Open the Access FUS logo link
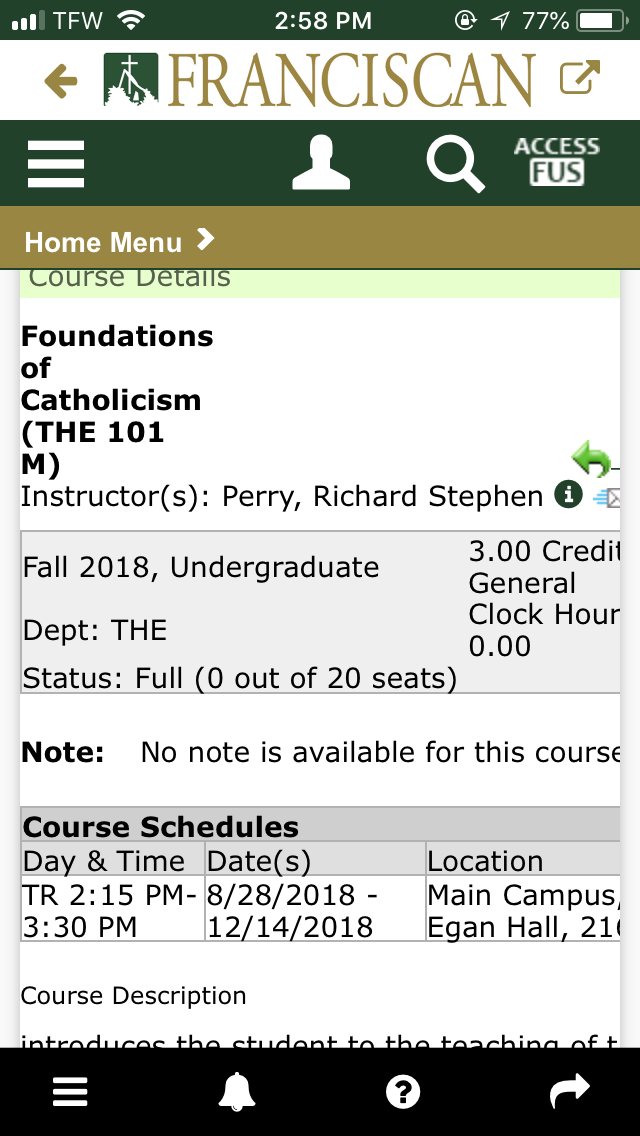 pyautogui.click(x=556, y=162)
